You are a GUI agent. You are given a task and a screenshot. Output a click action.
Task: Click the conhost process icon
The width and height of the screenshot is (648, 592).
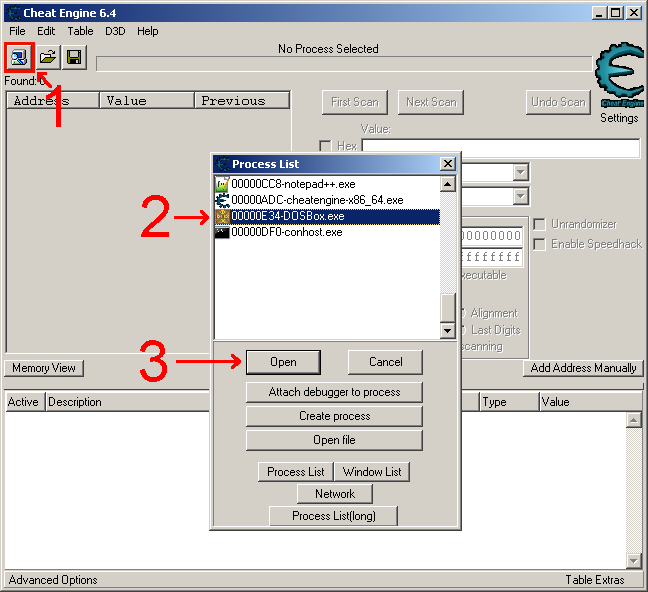[222, 233]
